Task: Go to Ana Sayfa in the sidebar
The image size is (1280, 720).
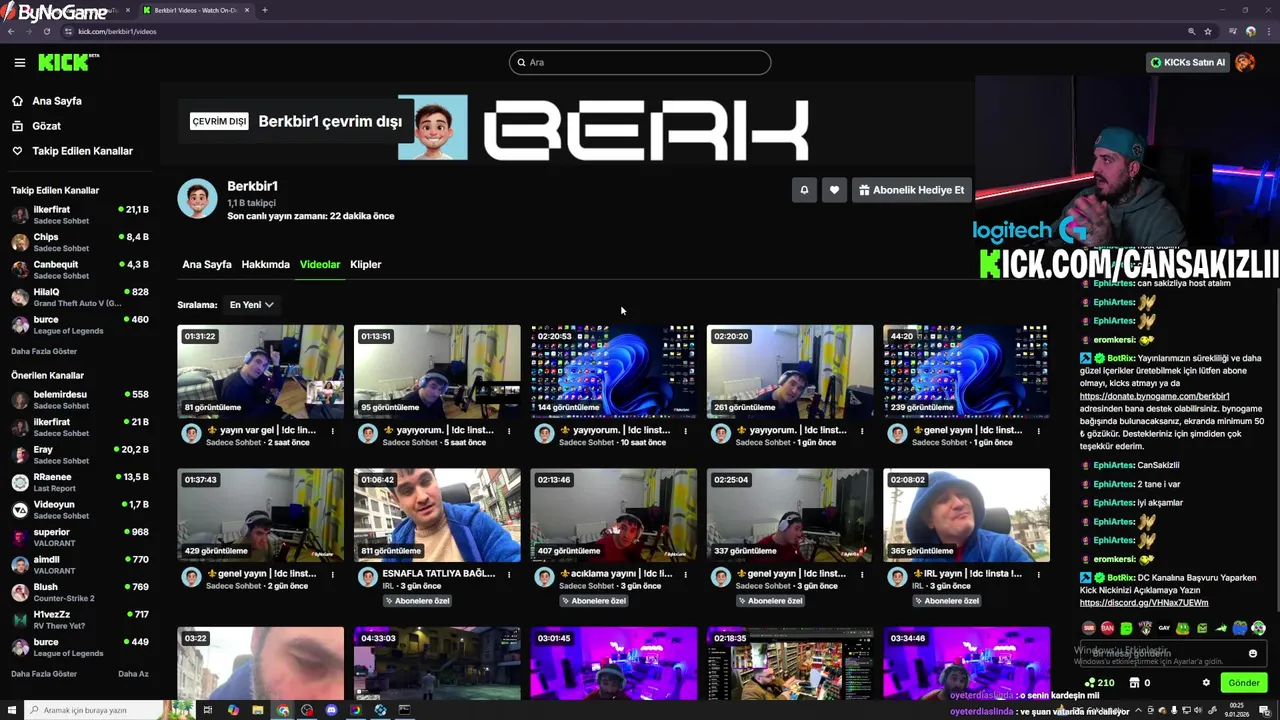Action: coord(57,101)
